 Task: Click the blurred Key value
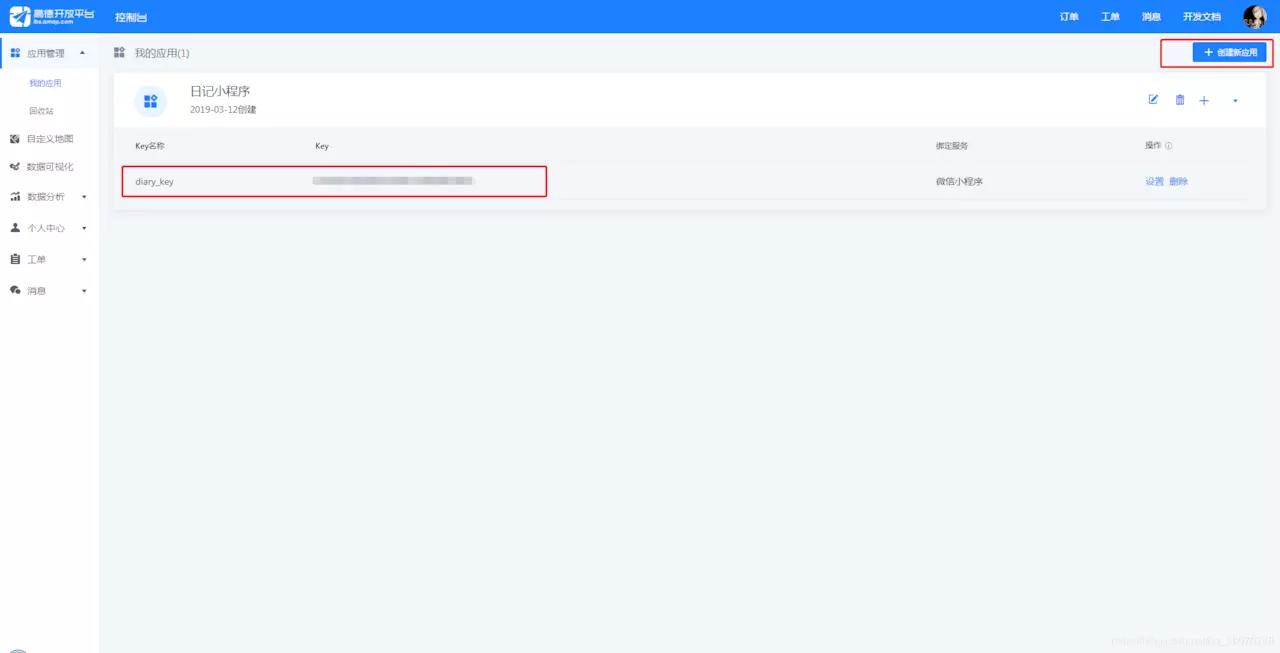pyautogui.click(x=393, y=181)
